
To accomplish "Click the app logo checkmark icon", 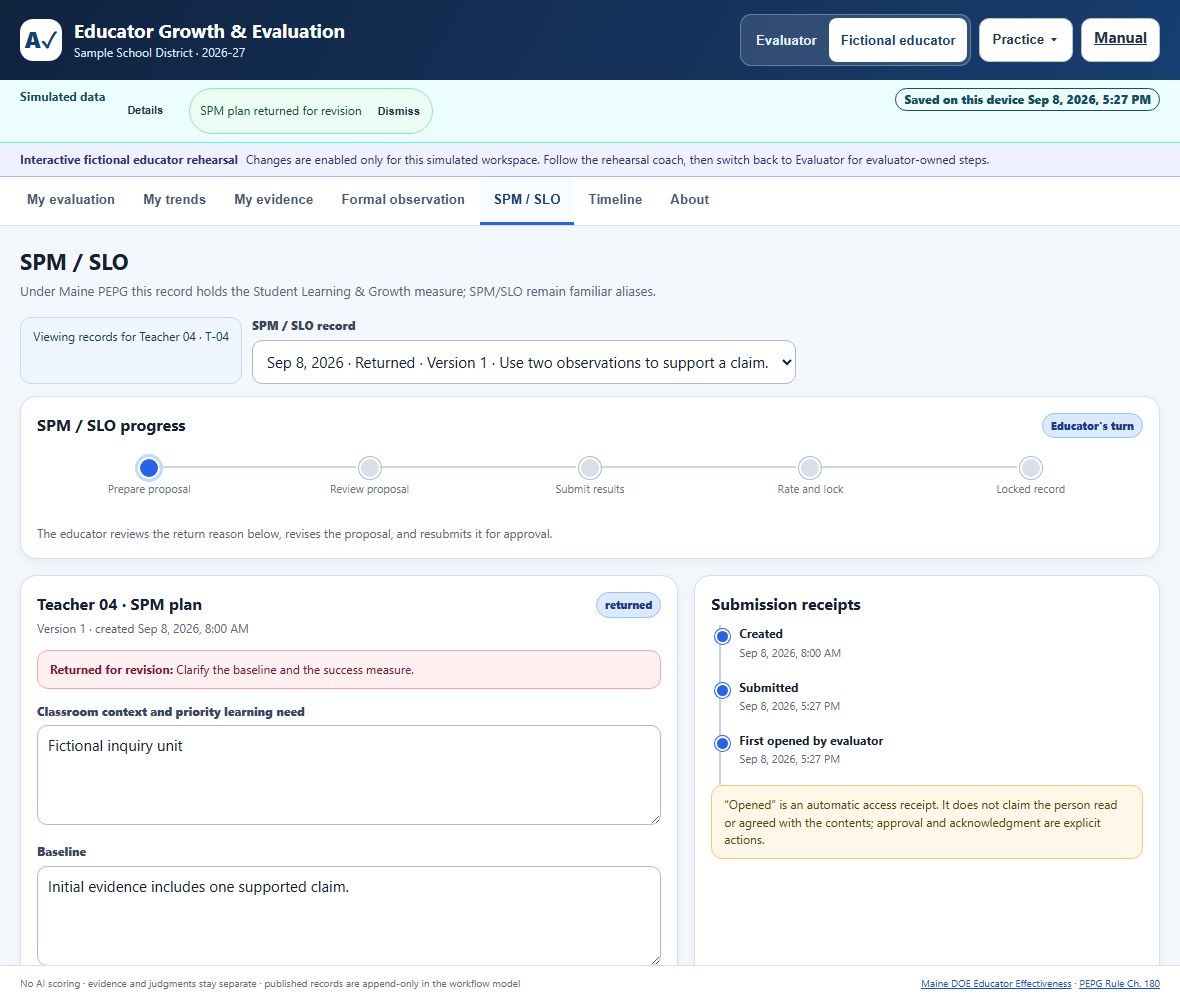I will (41, 40).
